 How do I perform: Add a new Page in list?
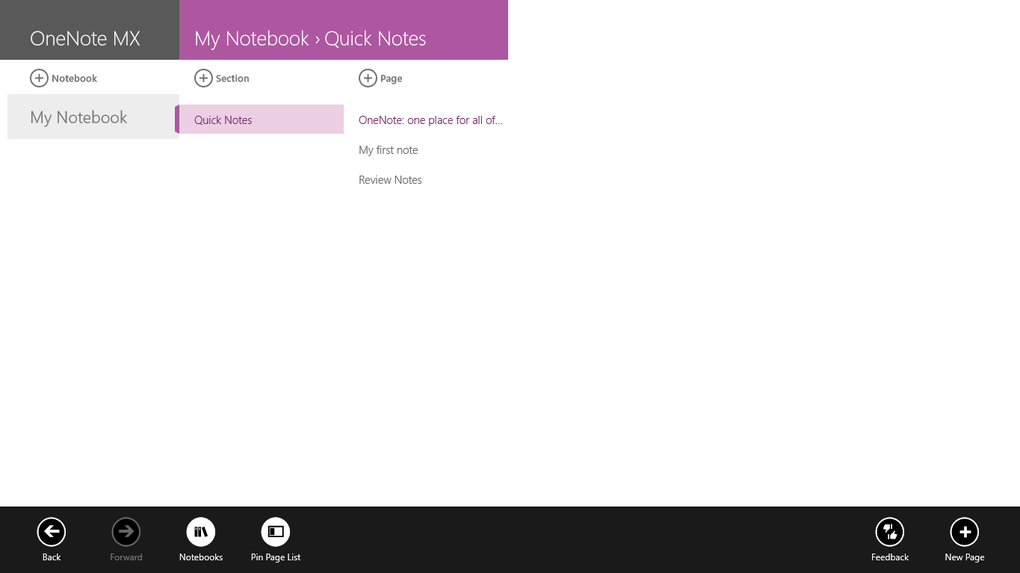click(x=381, y=78)
